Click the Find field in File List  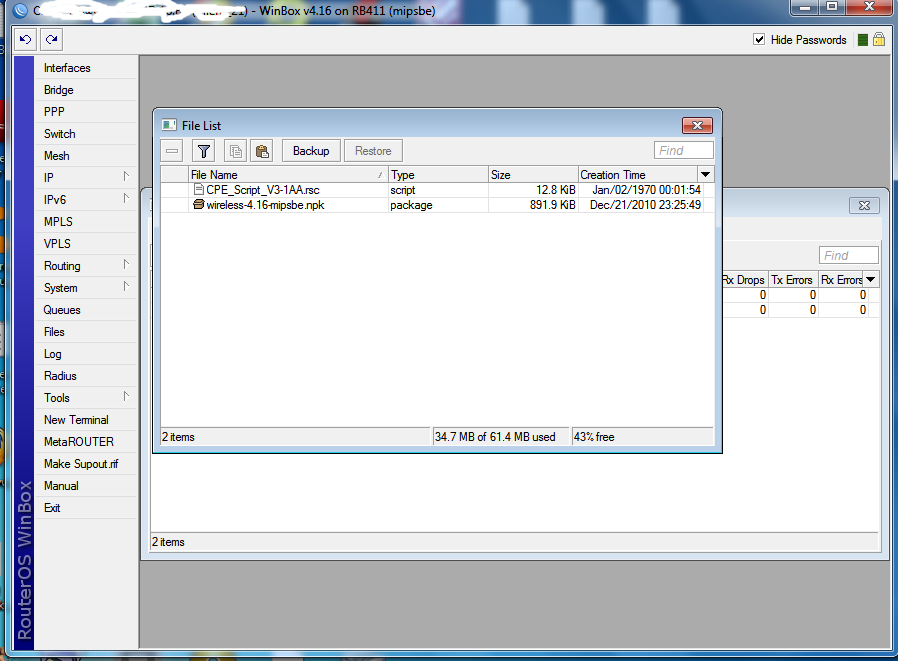pos(683,151)
